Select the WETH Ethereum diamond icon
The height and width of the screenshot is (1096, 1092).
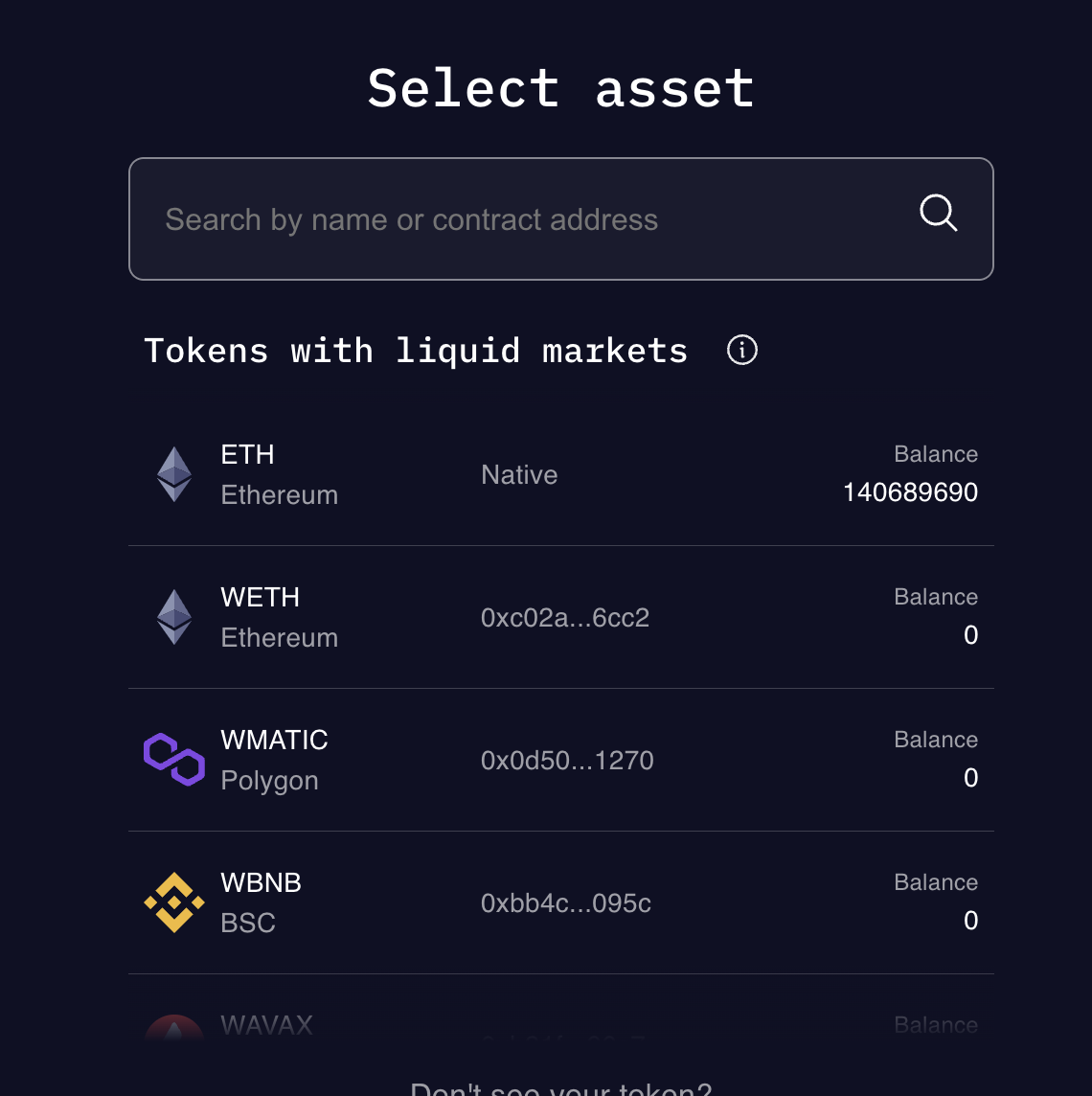click(x=174, y=616)
